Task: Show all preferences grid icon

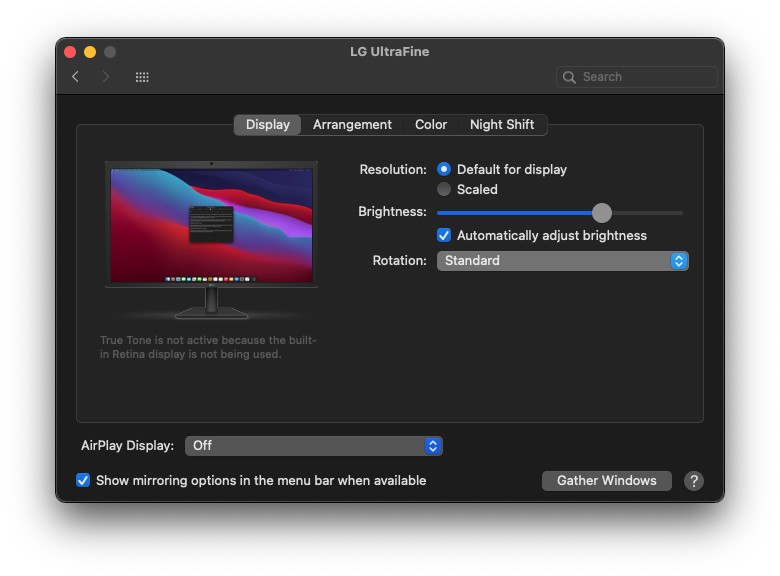Action: (x=142, y=77)
